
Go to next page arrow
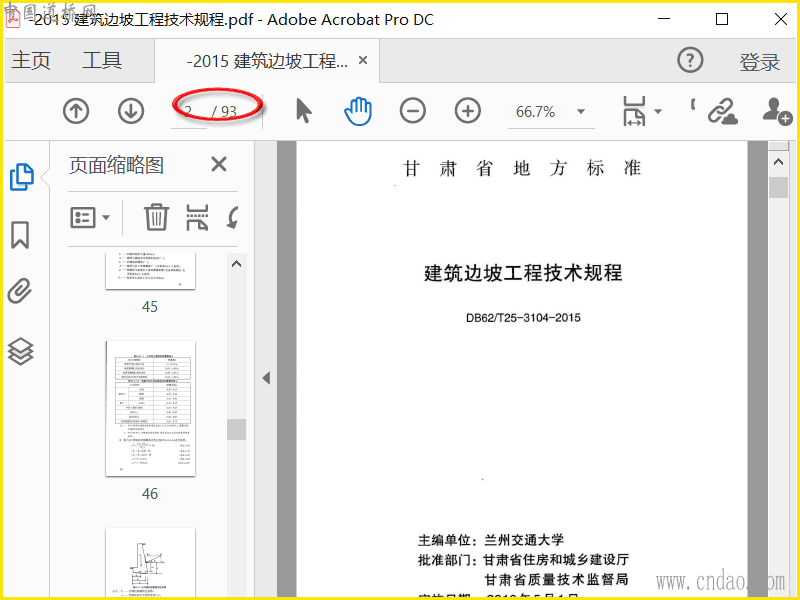click(x=131, y=111)
